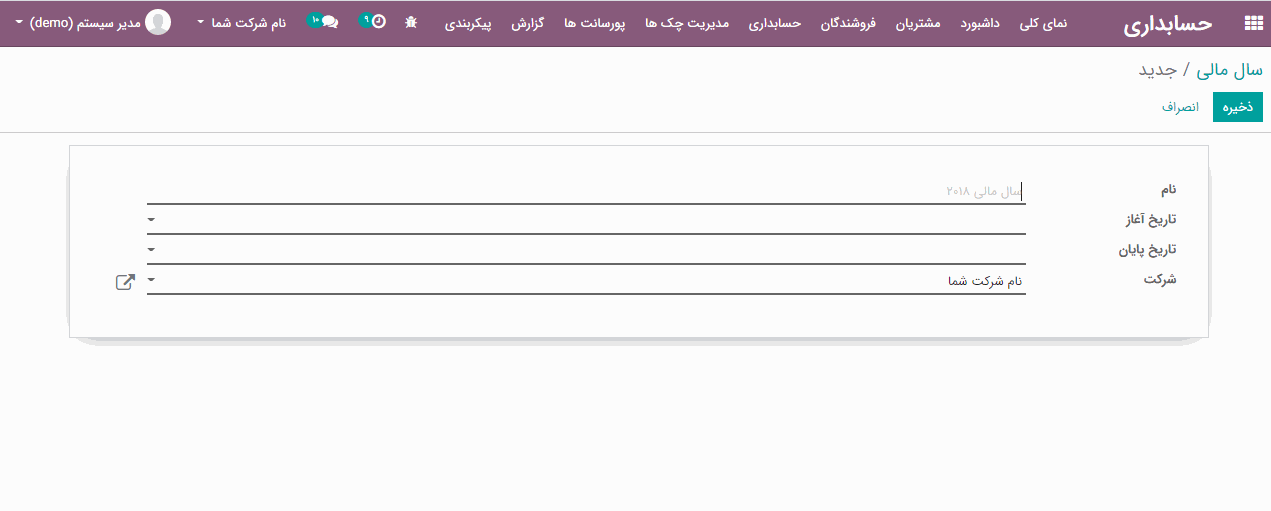The image size is (1271, 511).
Task: Click the انصراف discard button
Action: point(1180,107)
